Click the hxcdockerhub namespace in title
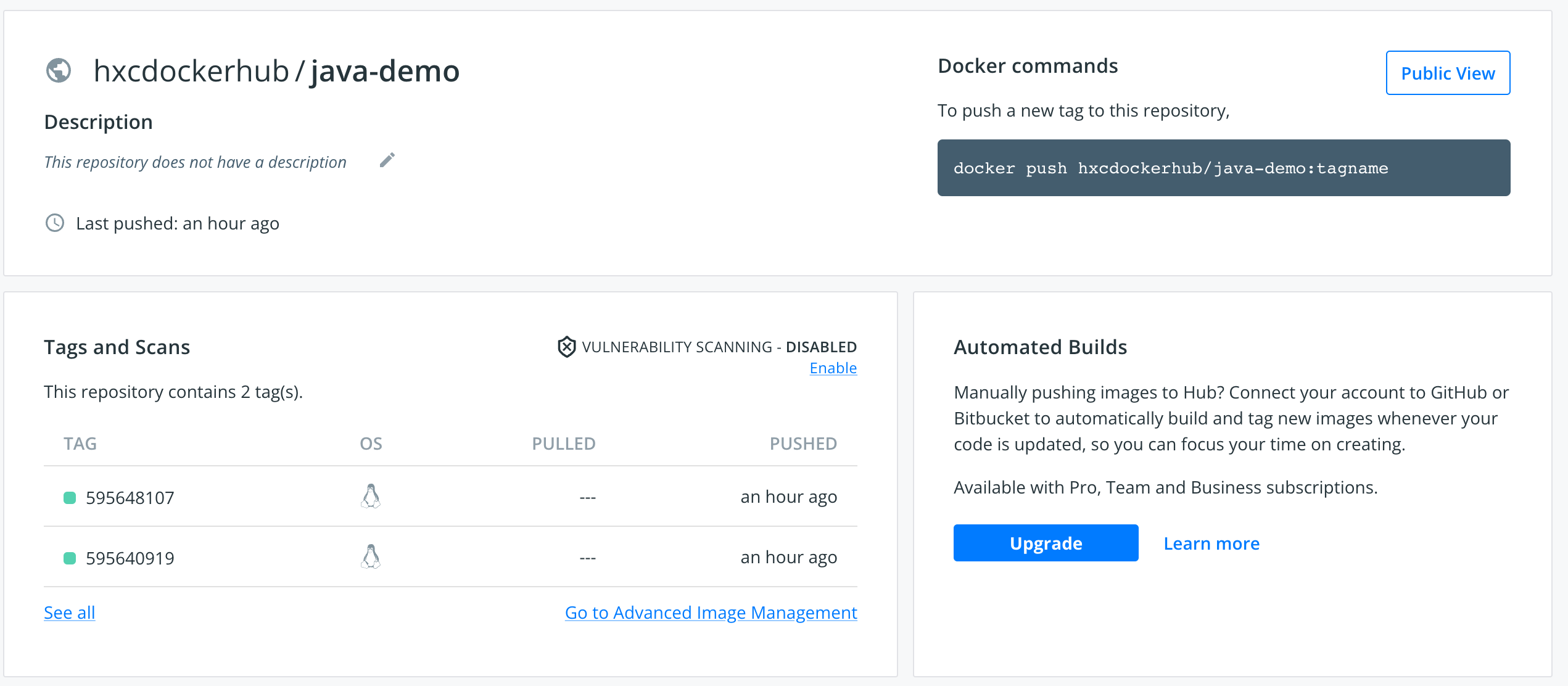Screen dimensions: 1568x686 pos(191,70)
